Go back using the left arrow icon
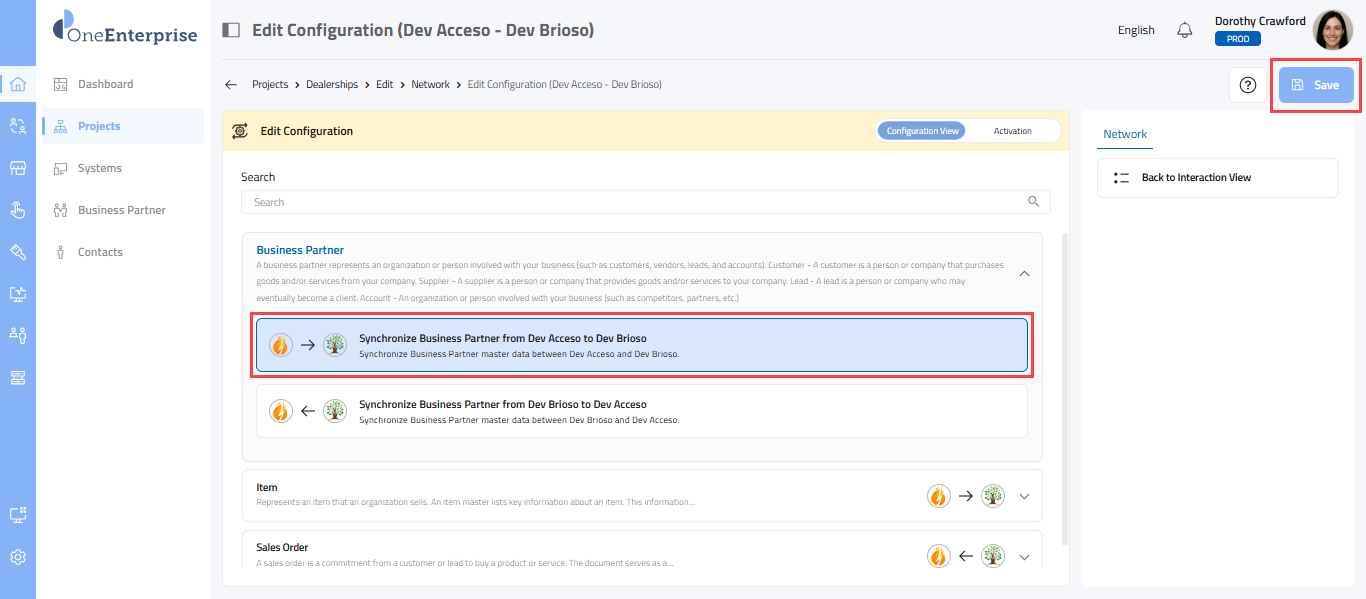Screen dimensions: 1366x599 (x=231, y=85)
